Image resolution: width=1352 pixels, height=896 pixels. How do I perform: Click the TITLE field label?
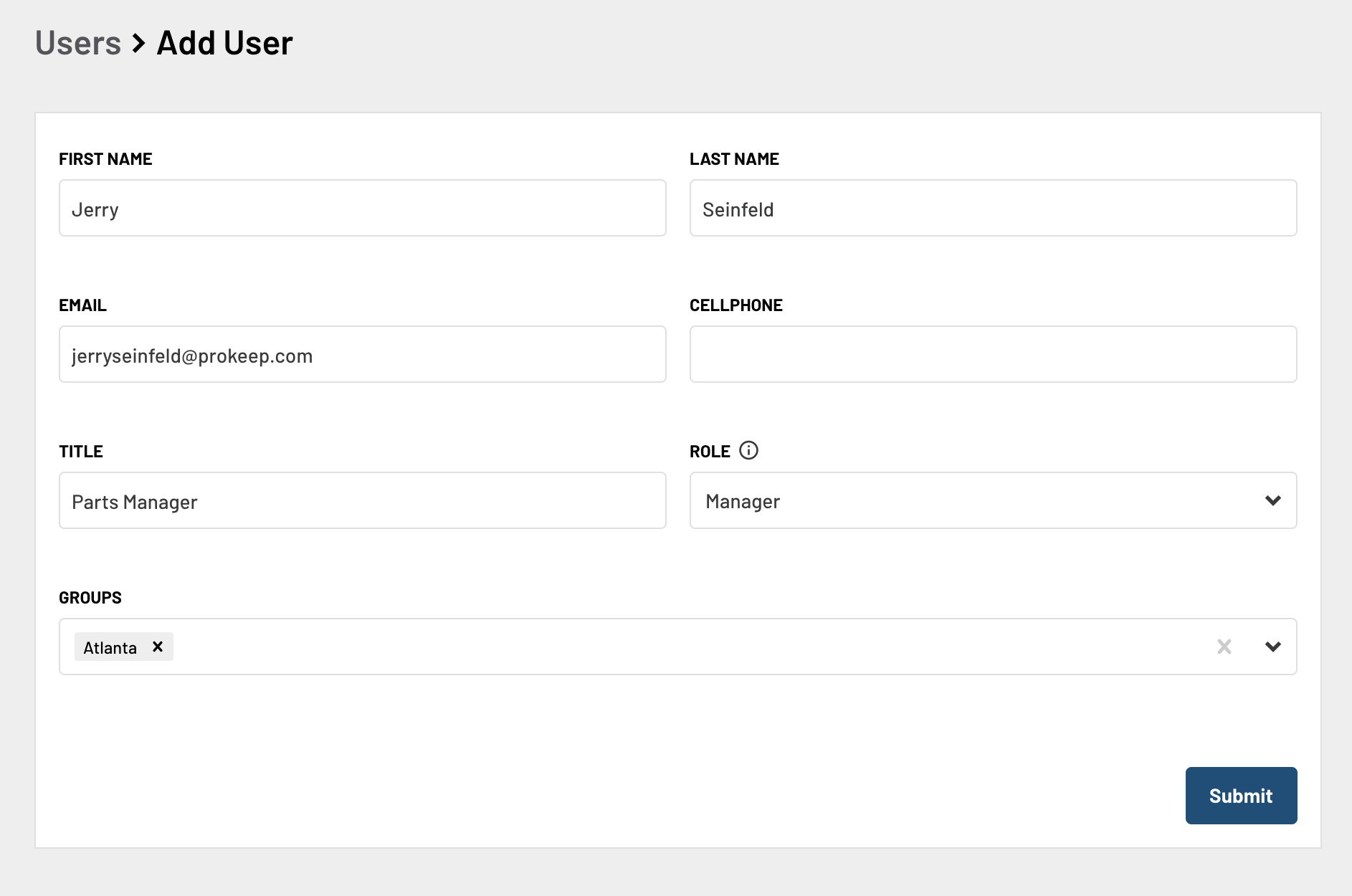click(81, 452)
